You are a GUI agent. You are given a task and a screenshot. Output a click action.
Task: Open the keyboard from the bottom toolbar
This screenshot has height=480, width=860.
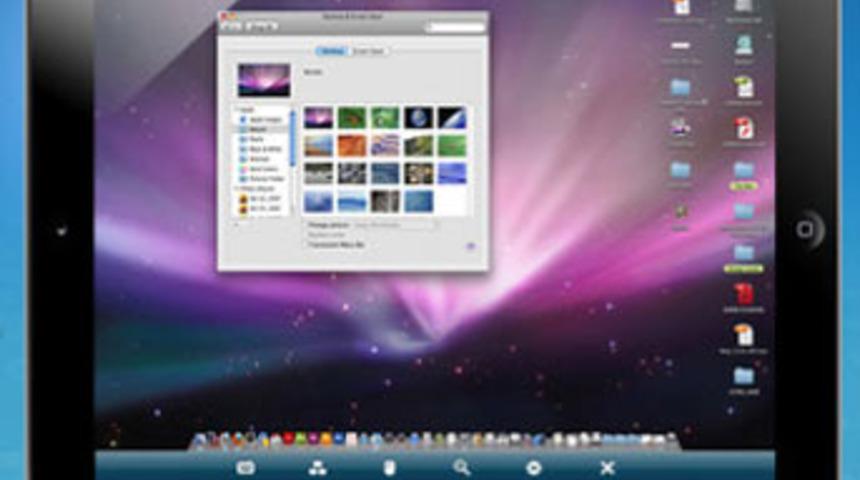[x=245, y=467]
